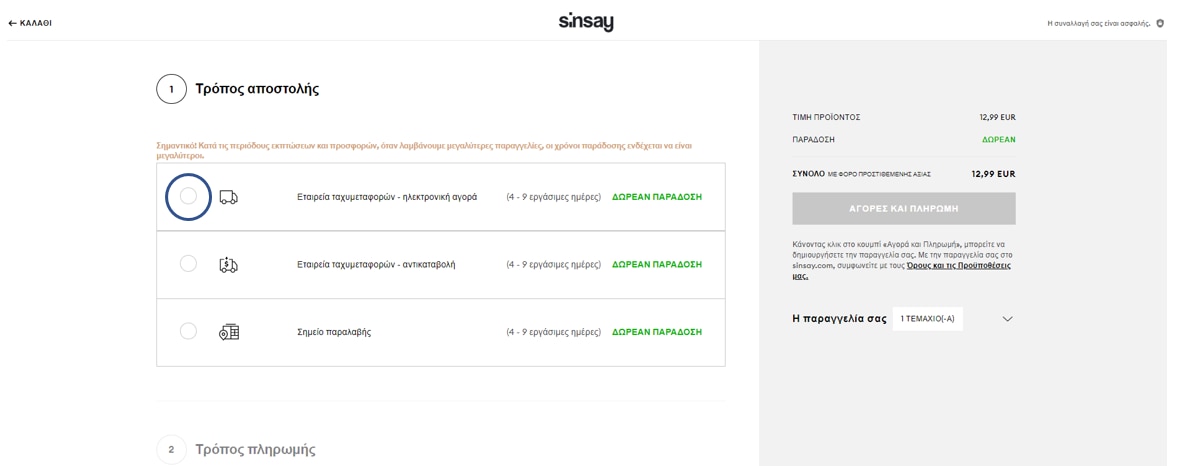The width and height of the screenshot is (1178, 466).
Task: Click the Τρόπος αποστολής section heading
Action: coord(257,89)
